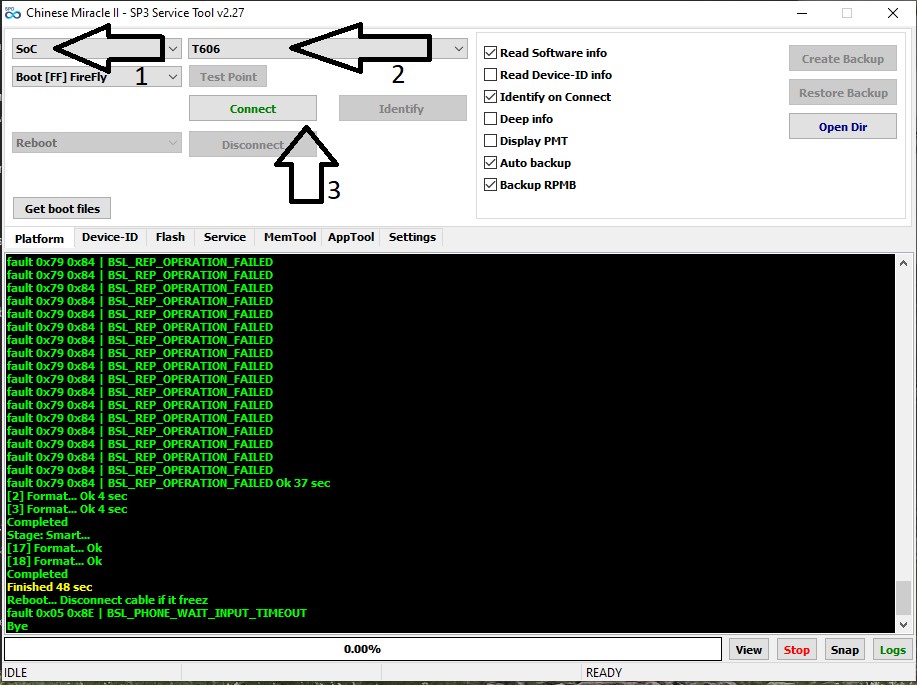Click the "Bye" log line

(x=18, y=626)
